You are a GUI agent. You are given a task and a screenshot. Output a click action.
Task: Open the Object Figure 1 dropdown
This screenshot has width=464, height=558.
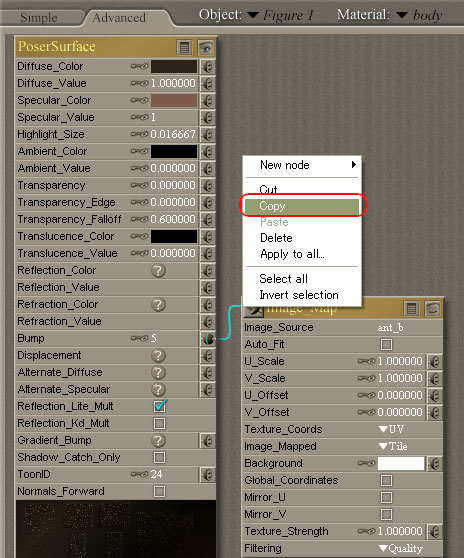click(x=281, y=15)
